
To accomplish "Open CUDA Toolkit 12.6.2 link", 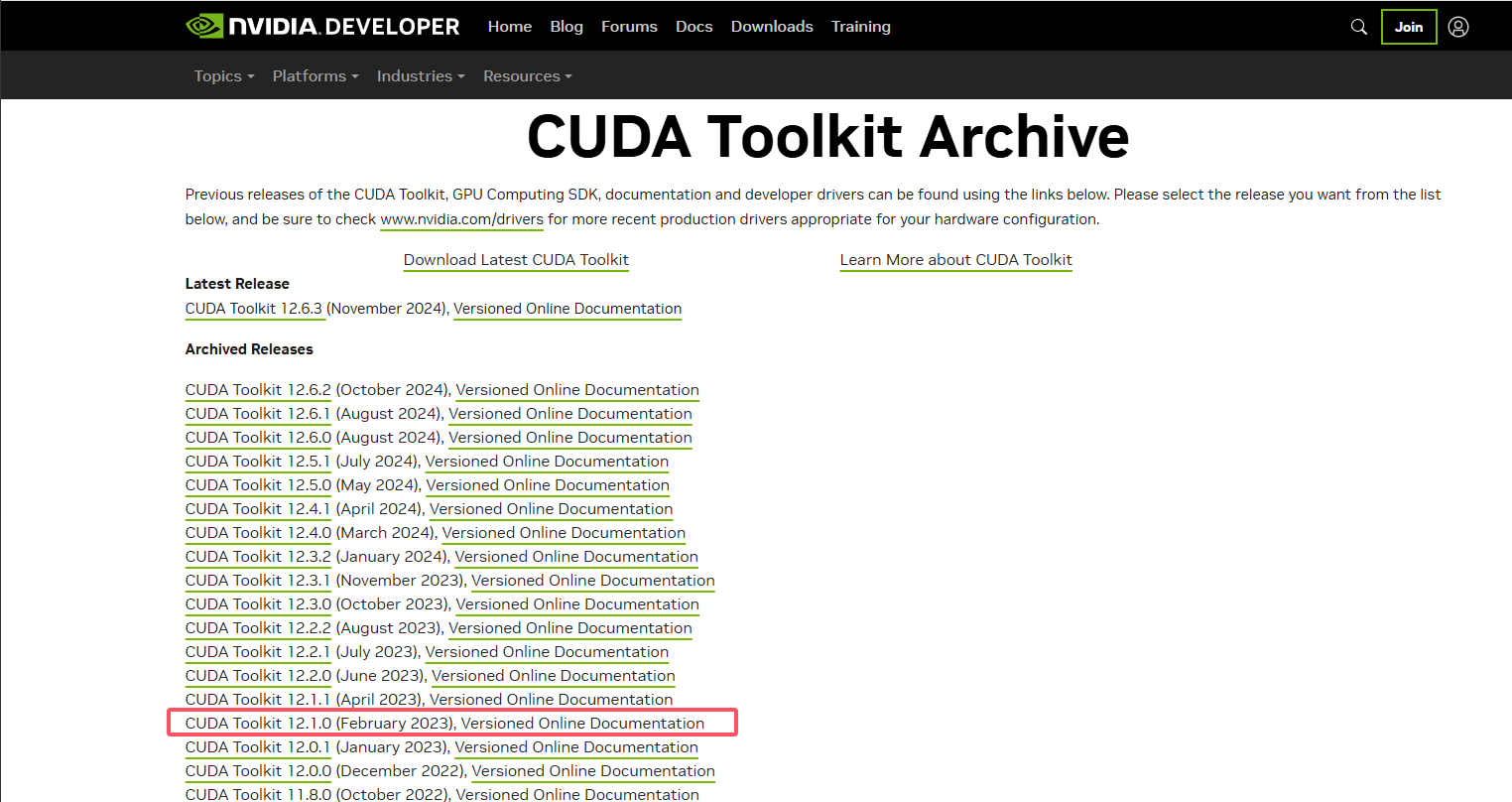I will click(x=258, y=390).
